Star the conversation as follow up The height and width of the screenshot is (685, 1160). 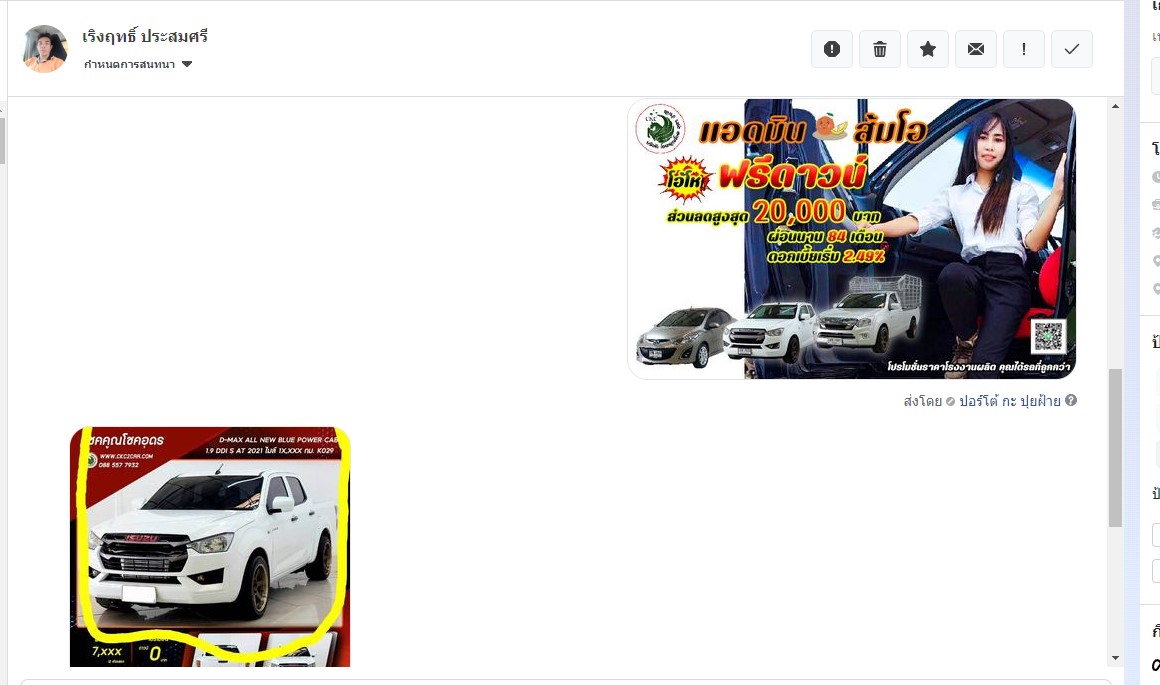[928, 49]
